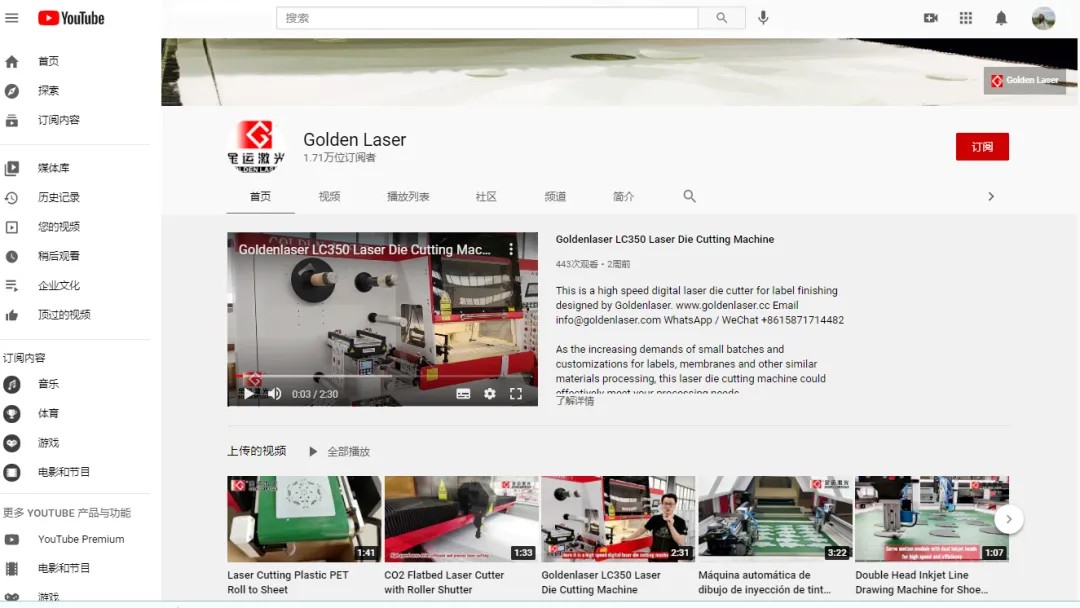
Task: Click the search magnifier button
Action: pos(721,18)
